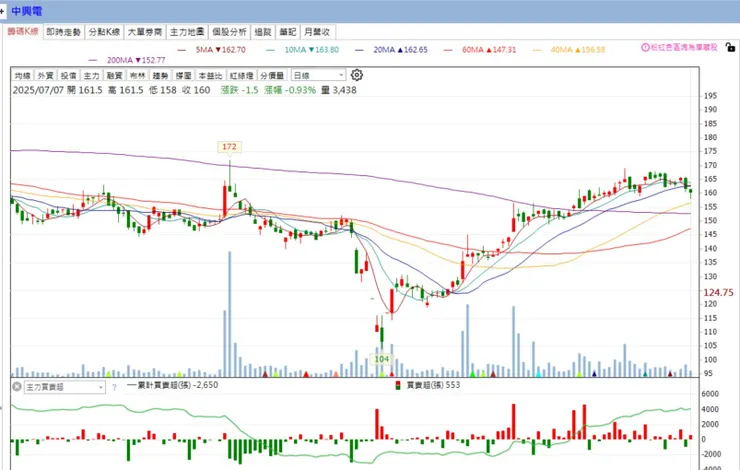Image resolution: width=740 pixels, height=470 pixels.
Task: Click the pink info circle icon
Action: tap(645, 48)
